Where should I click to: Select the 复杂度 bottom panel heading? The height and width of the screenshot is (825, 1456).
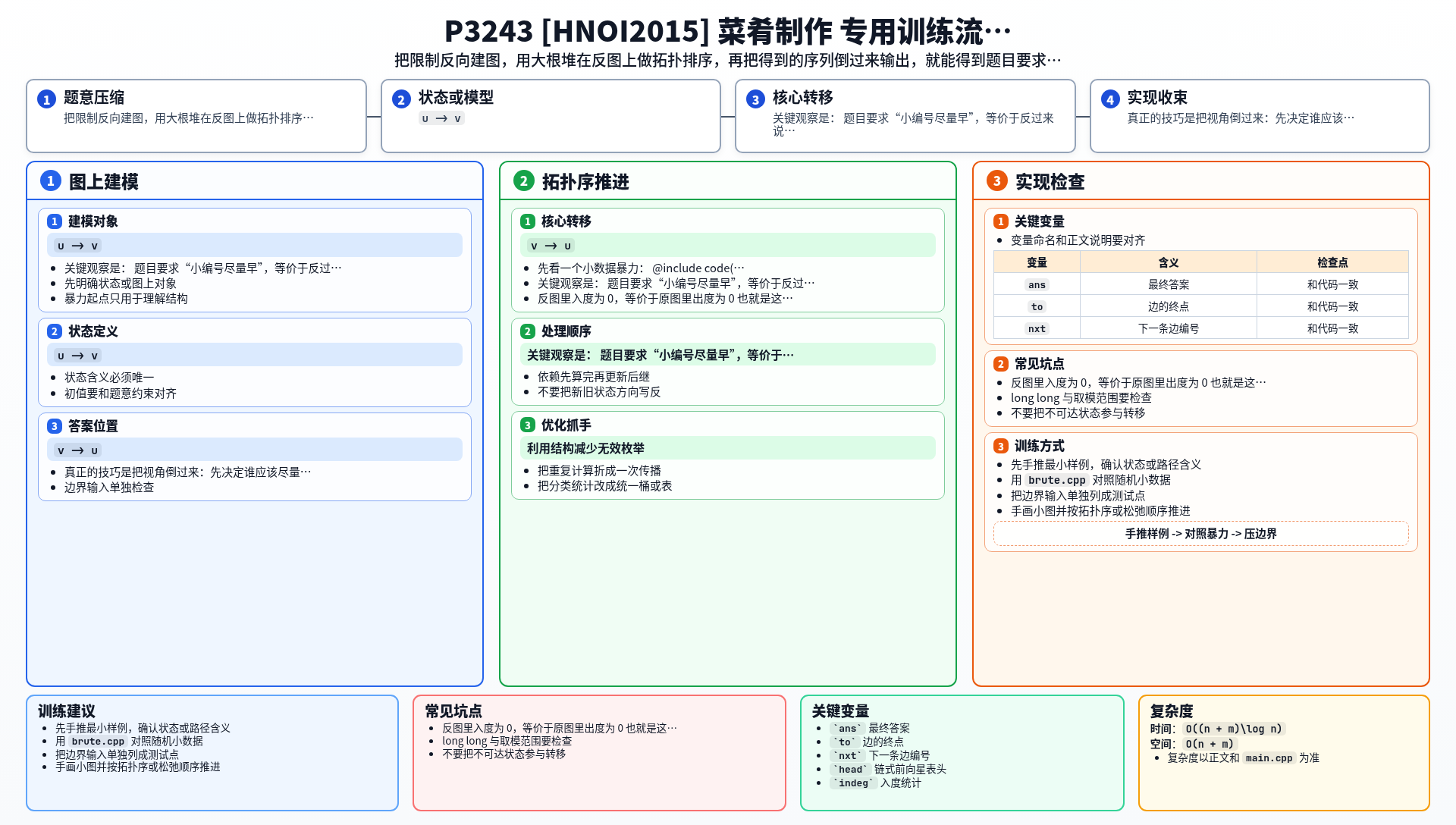1172,711
